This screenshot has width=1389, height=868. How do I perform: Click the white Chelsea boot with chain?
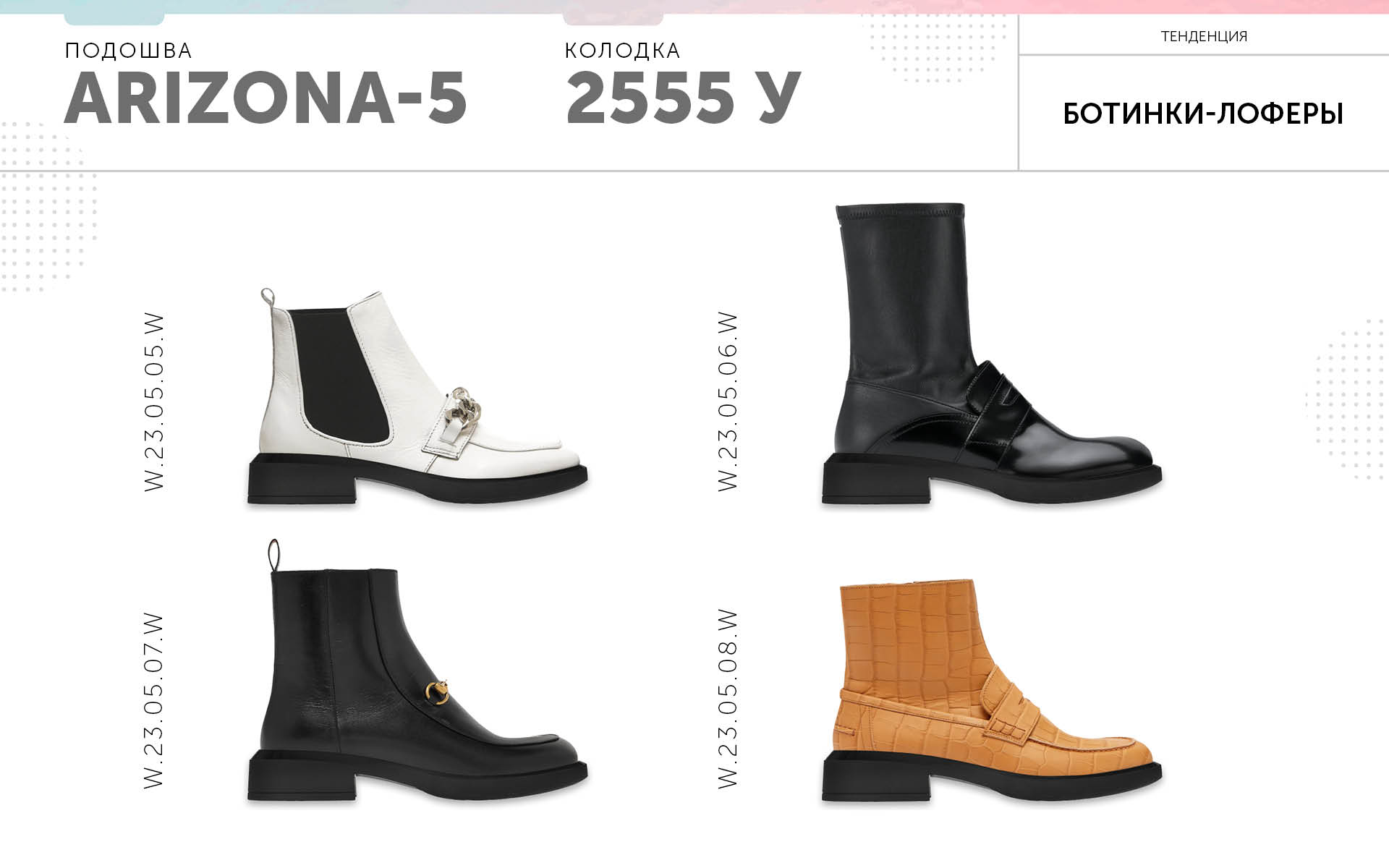tap(417, 396)
